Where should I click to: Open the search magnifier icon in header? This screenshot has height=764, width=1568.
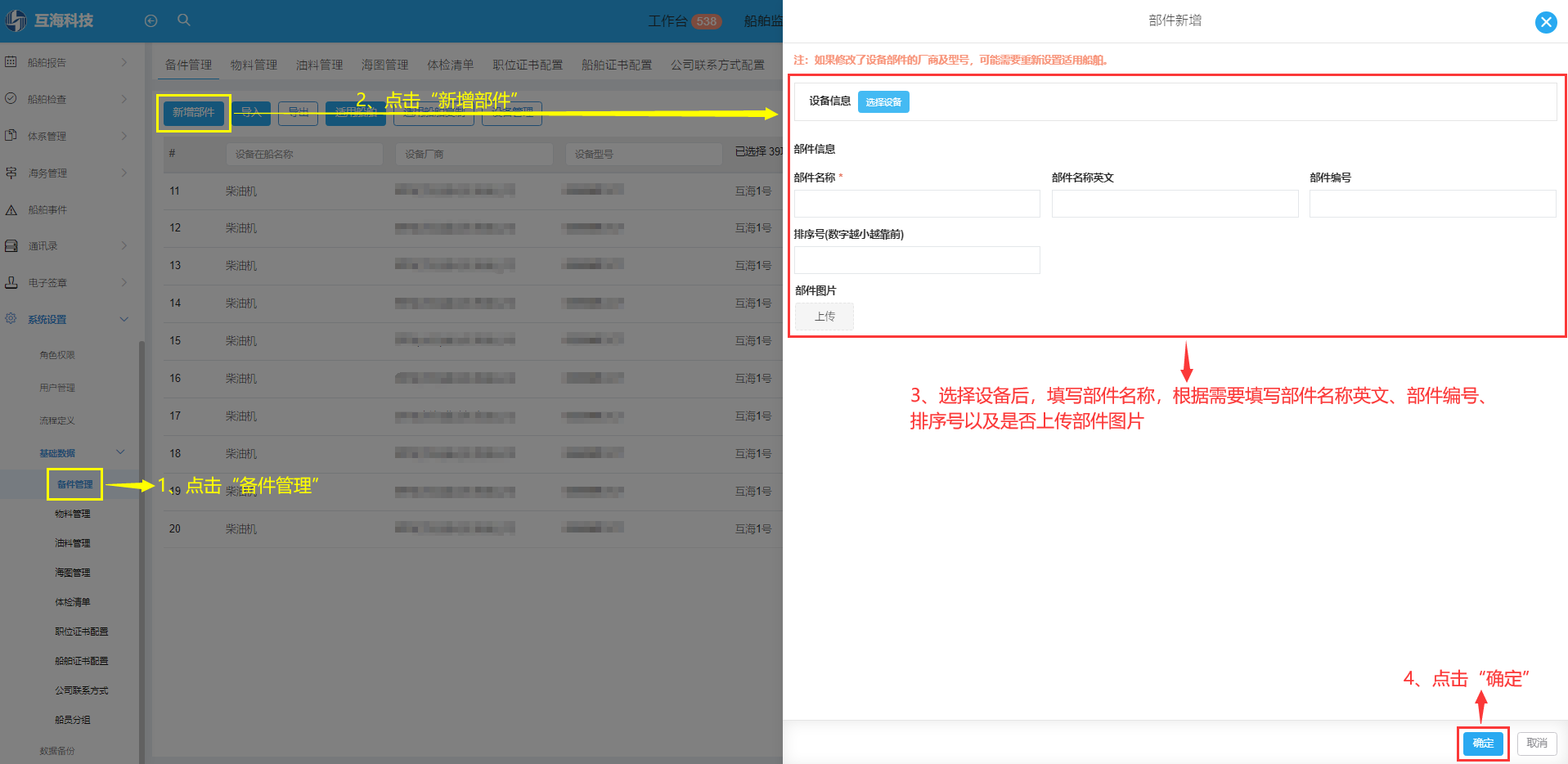[184, 20]
